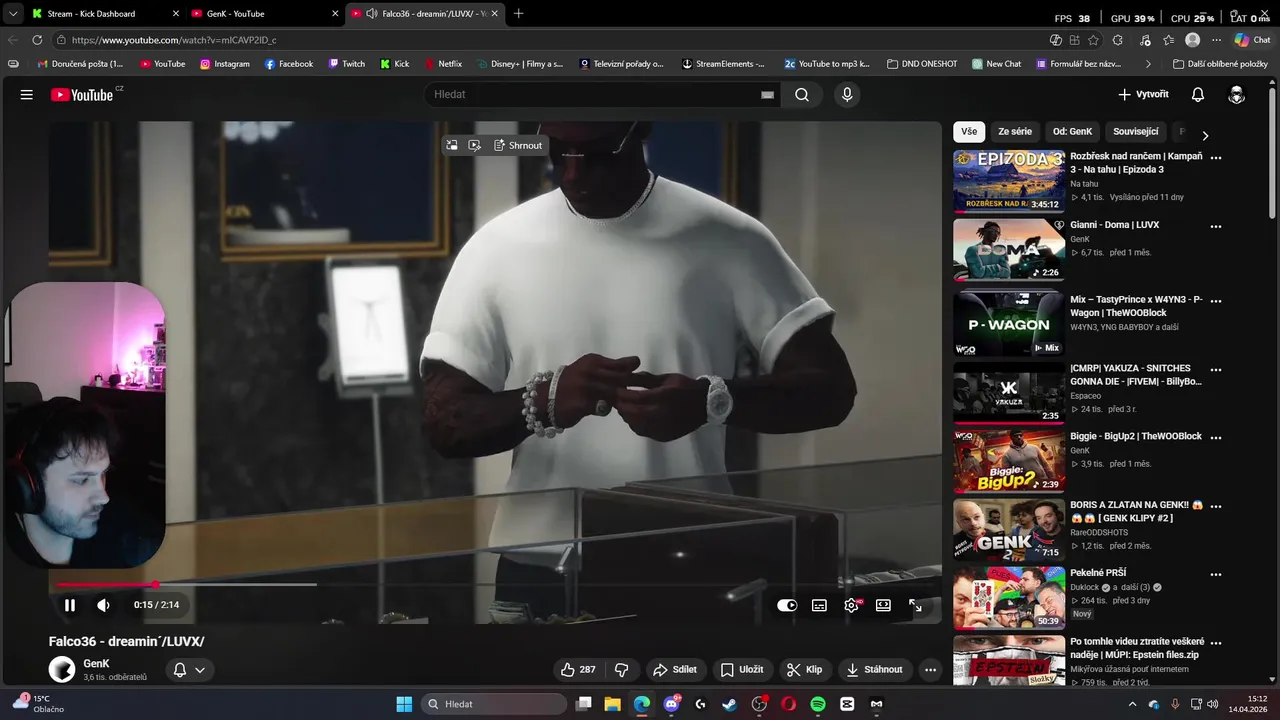Open Gianni - Doma | LUVX video
Viewport: 1280px width, 720px height.
tap(1114, 225)
